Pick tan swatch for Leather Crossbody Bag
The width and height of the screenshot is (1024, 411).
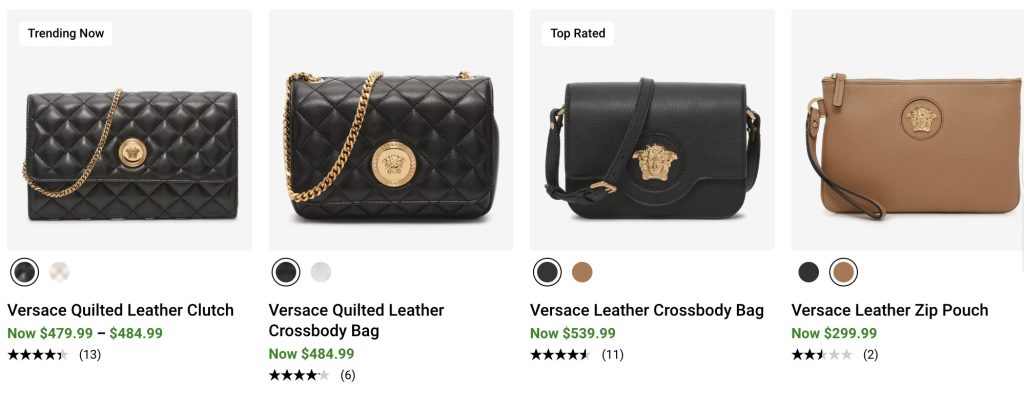pos(582,271)
